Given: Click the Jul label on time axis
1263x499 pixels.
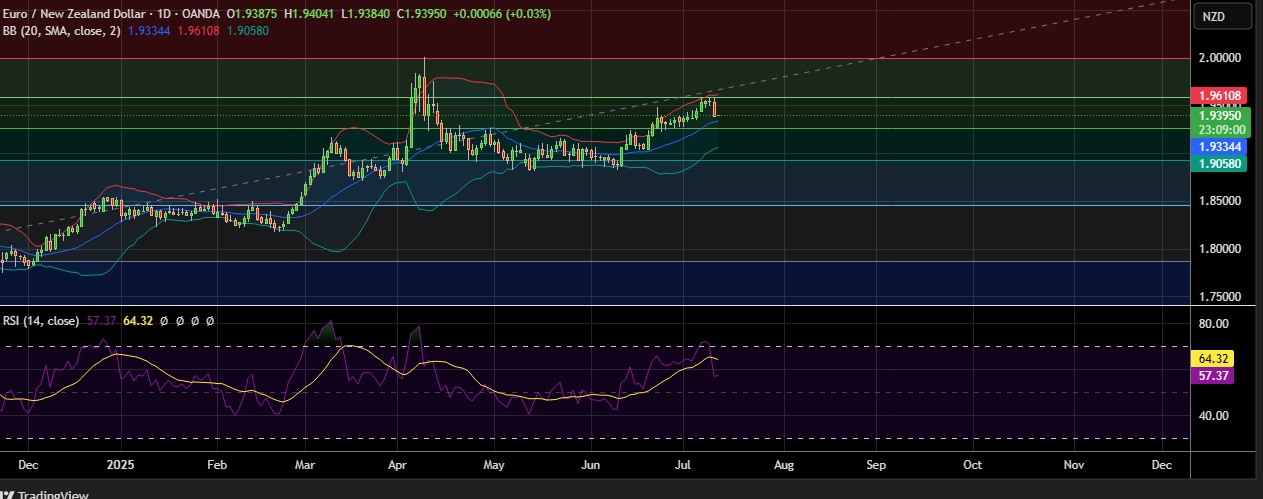Looking at the screenshot, I should 682,465.
